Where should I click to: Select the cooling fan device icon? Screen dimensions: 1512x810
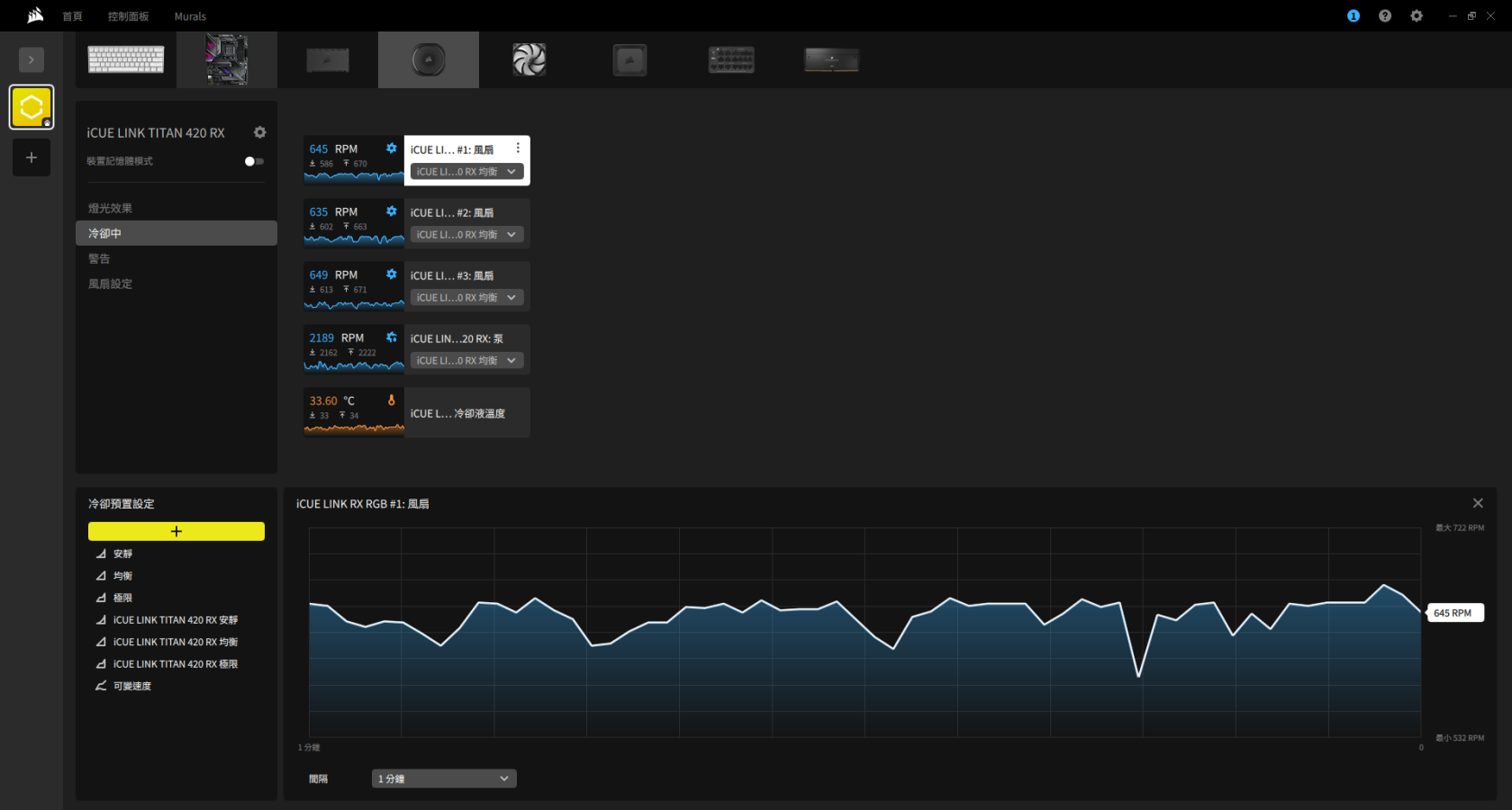point(529,60)
